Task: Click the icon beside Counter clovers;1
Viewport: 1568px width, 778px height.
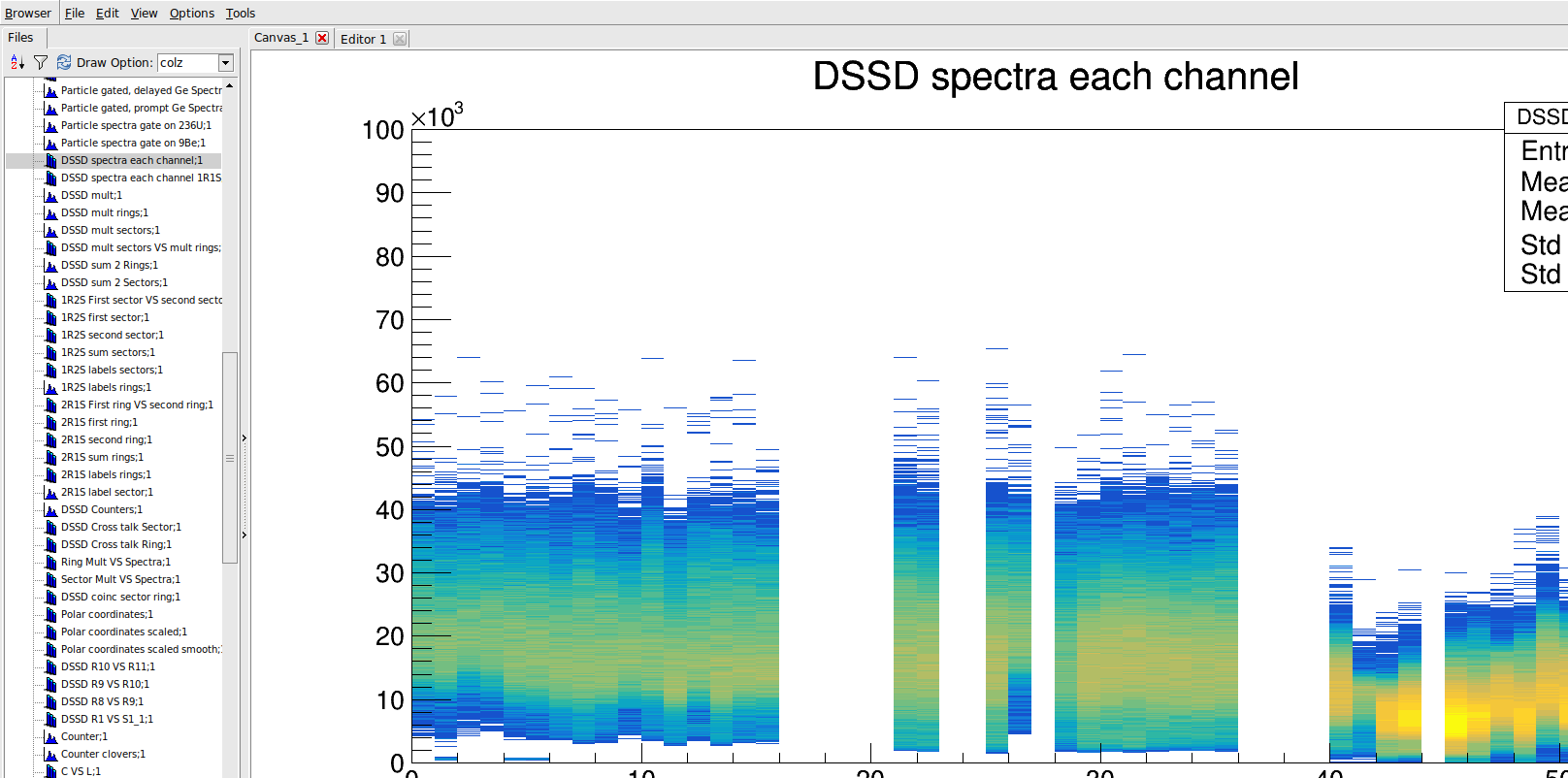Action: (50, 755)
